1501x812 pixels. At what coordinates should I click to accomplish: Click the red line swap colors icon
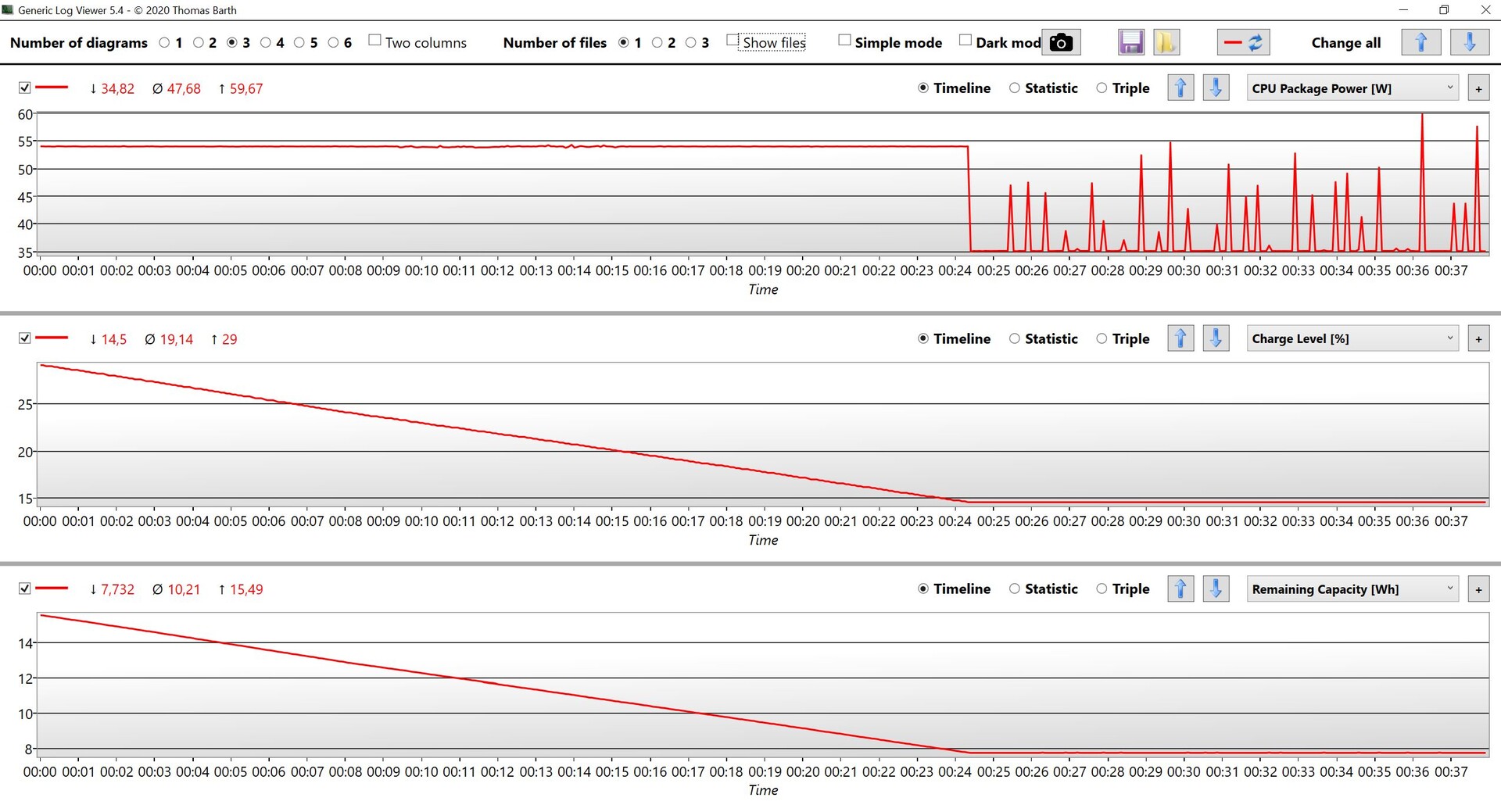point(1243,42)
